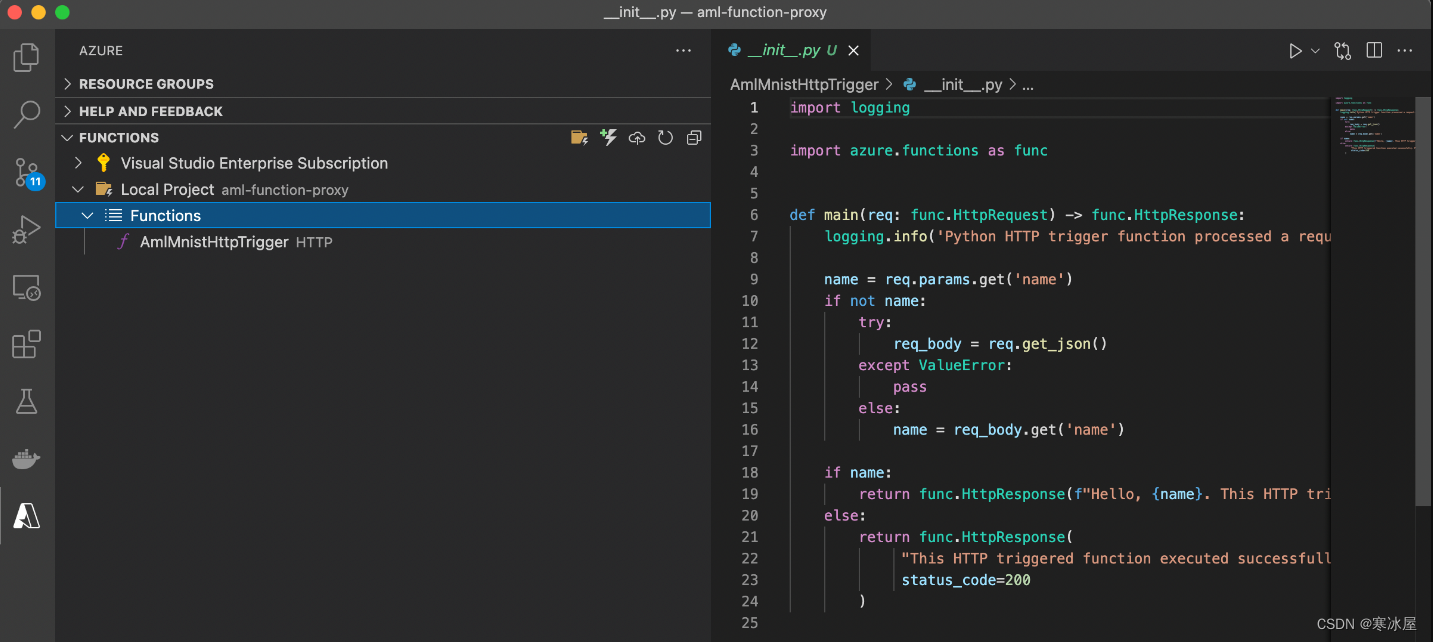Screen dimensions: 1433x642
Task: Open the Docker view
Action: pos(26,459)
